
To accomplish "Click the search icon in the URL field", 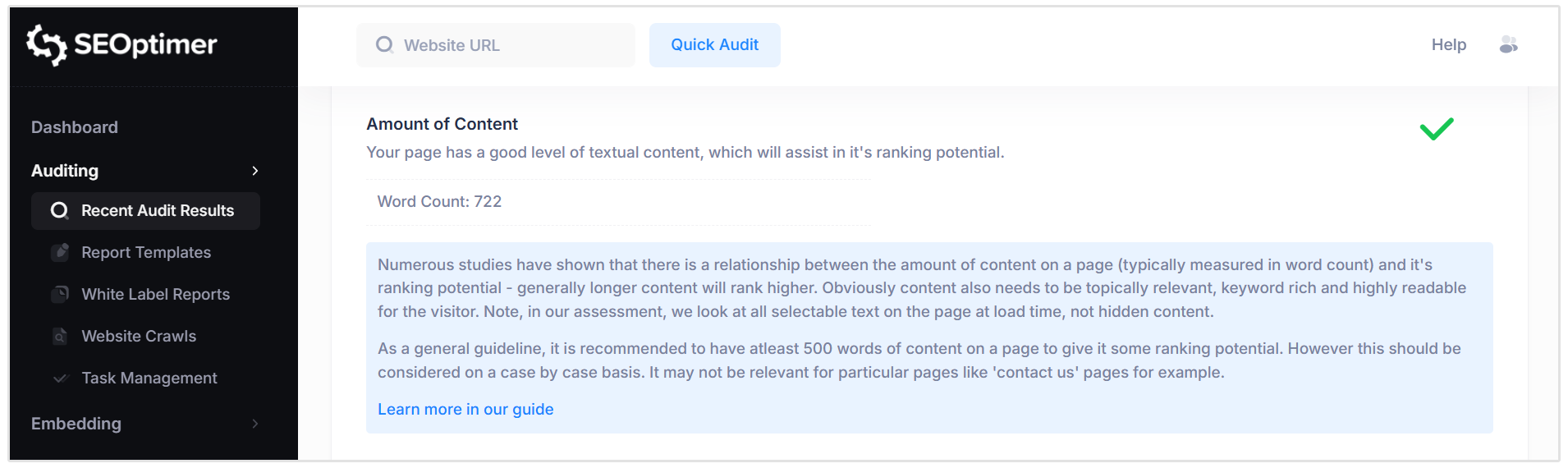I will point(384,45).
